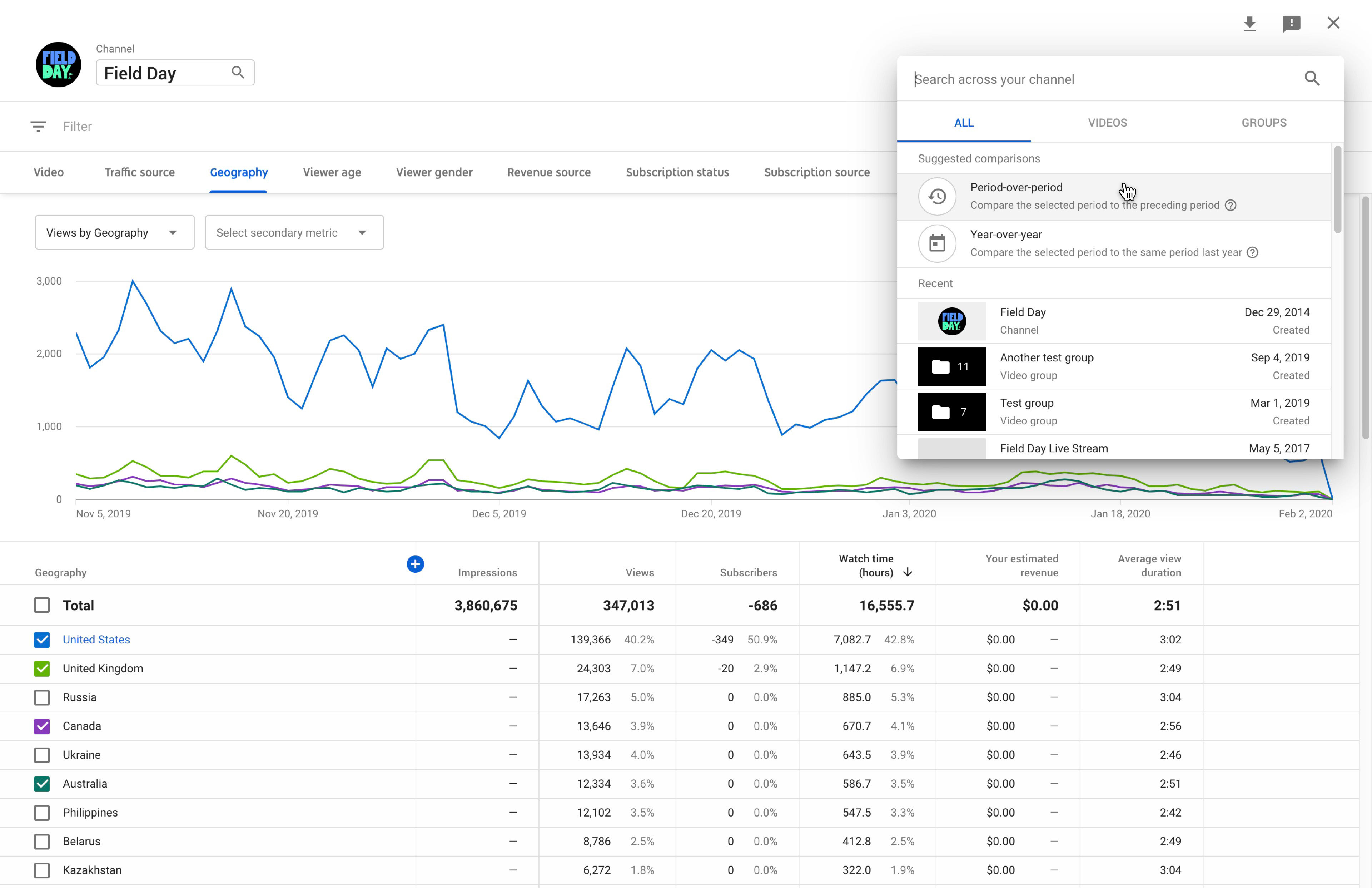The width and height of the screenshot is (1372, 888).
Task: Click the Watch time sort arrow
Action: [908, 572]
